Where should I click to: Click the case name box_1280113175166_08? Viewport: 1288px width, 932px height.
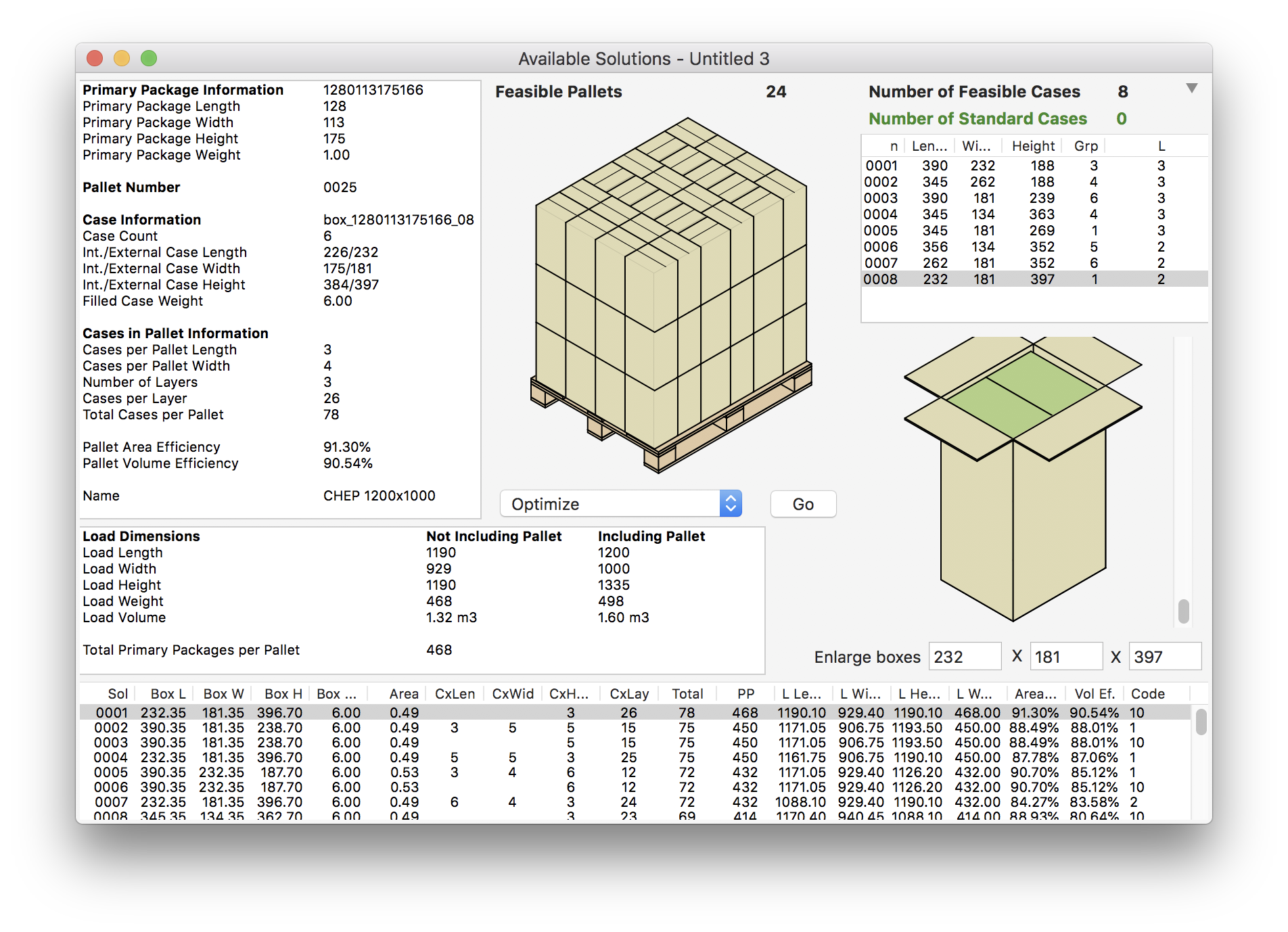(x=398, y=220)
